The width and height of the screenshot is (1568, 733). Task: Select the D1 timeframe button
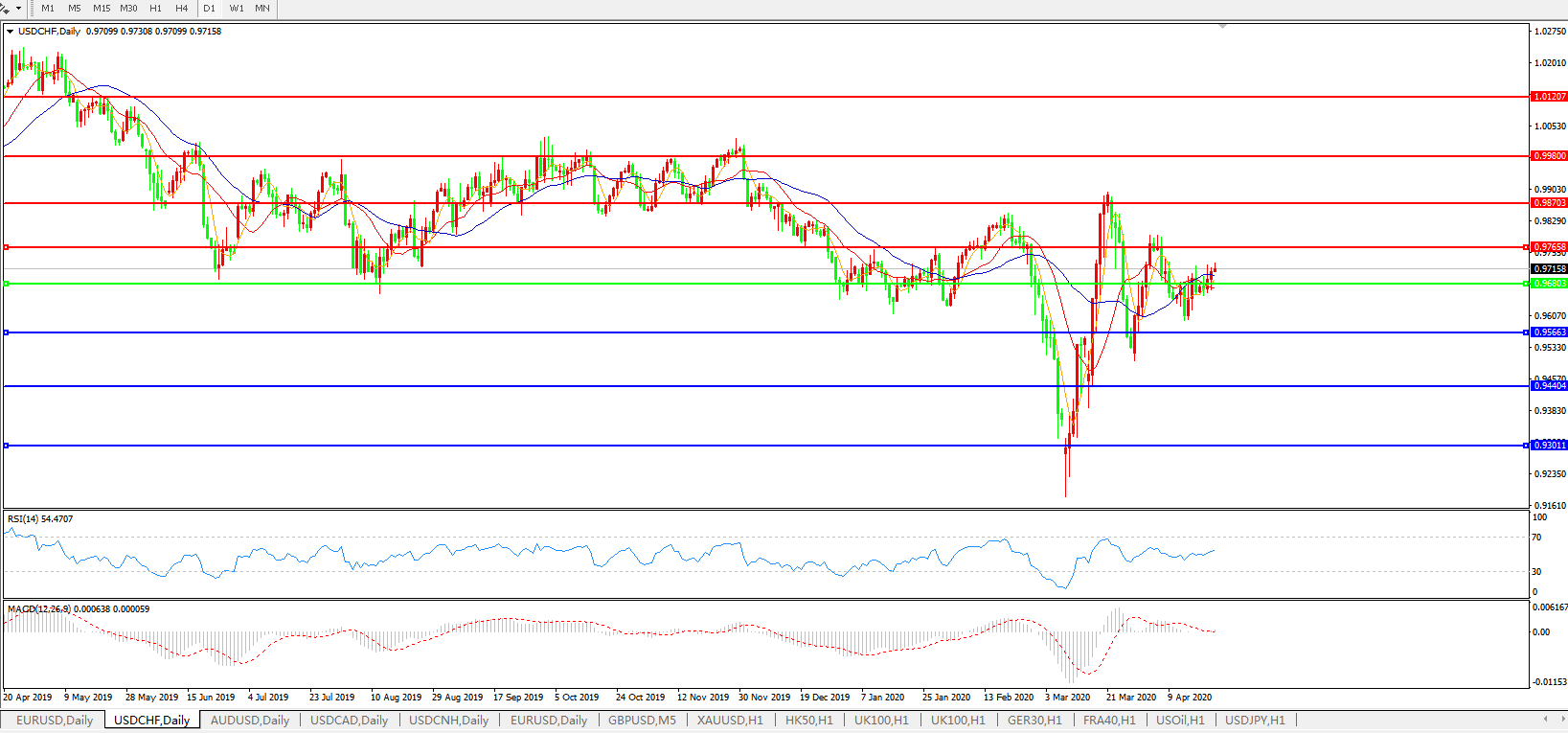(x=209, y=8)
